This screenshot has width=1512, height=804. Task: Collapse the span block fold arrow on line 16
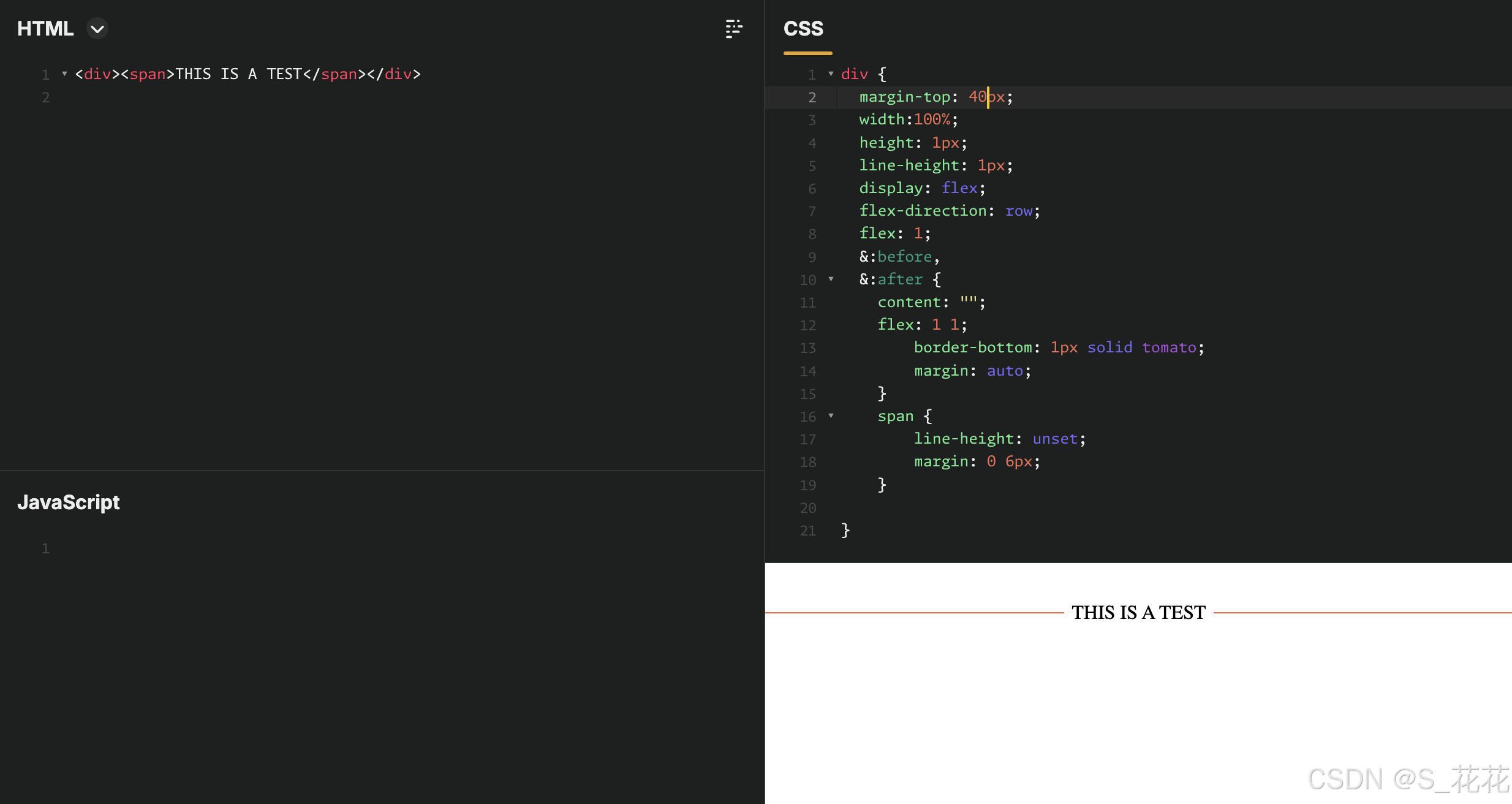[x=831, y=416]
